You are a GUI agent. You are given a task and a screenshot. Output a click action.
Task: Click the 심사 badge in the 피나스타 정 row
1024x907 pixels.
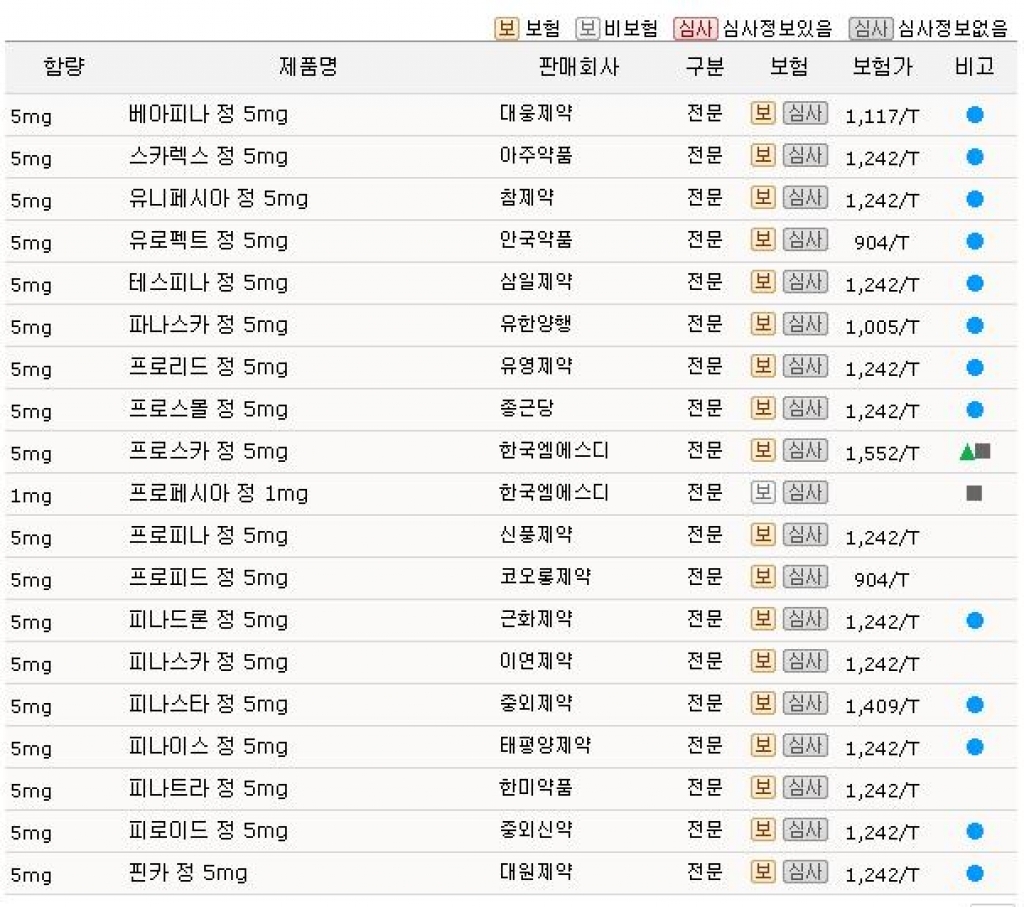point(805,703)
